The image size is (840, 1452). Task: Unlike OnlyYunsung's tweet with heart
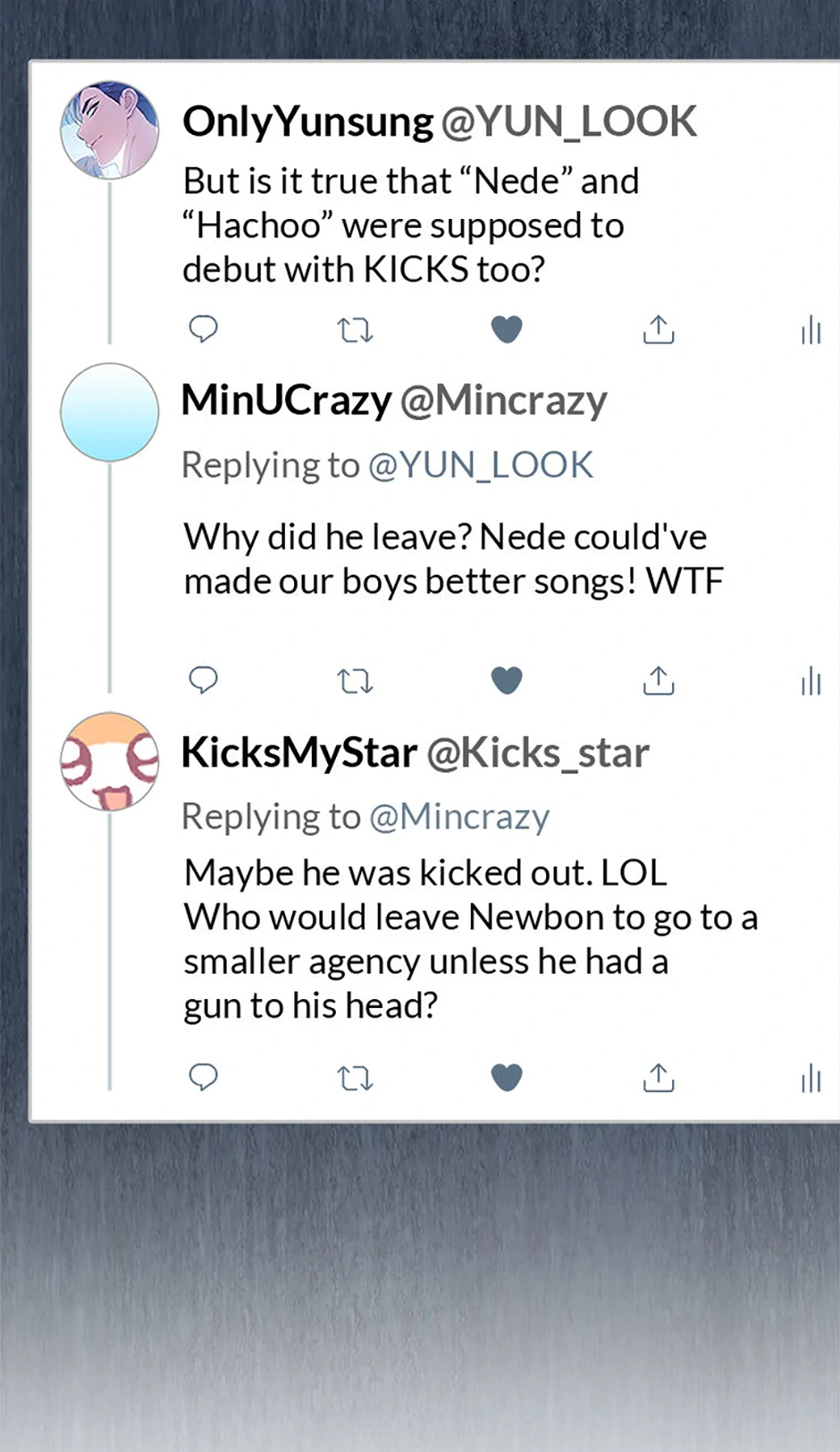pos(507,330)
